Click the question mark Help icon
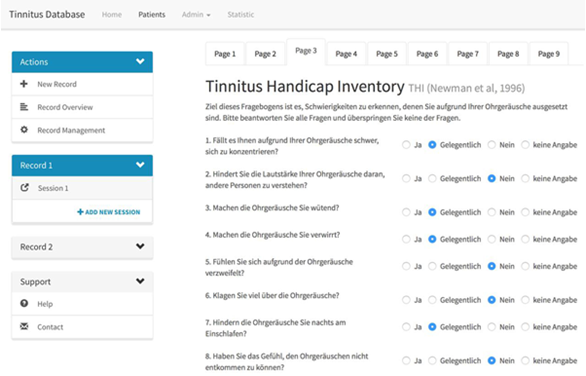Screen dimensions: 586x376 point(24,303)
